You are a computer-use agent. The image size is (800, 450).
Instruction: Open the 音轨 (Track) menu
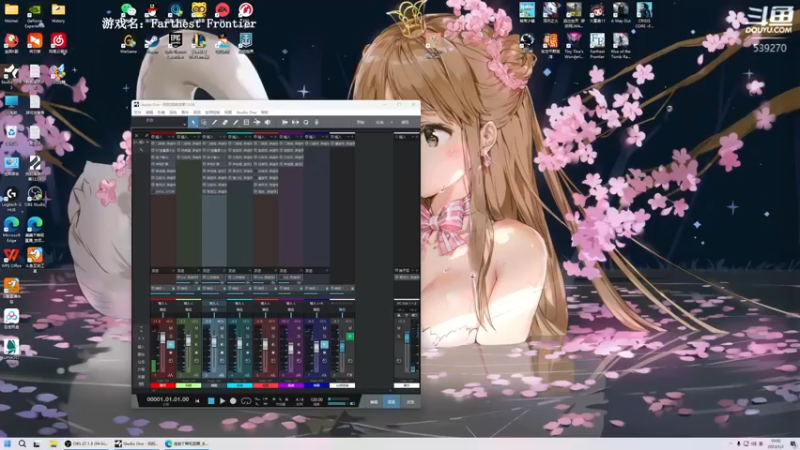[173, 112]
